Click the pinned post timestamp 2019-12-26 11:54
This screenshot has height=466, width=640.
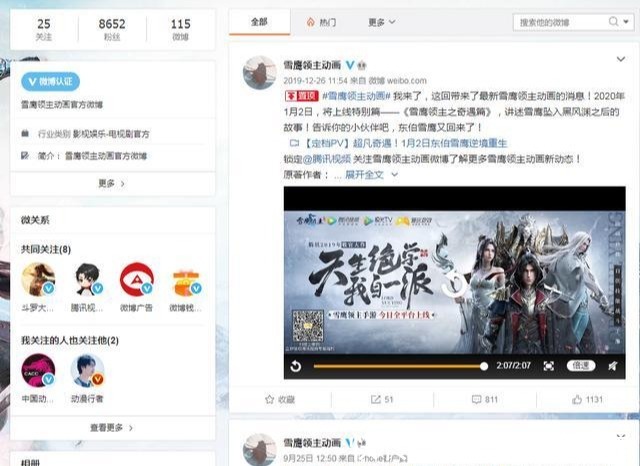(315, 81)
